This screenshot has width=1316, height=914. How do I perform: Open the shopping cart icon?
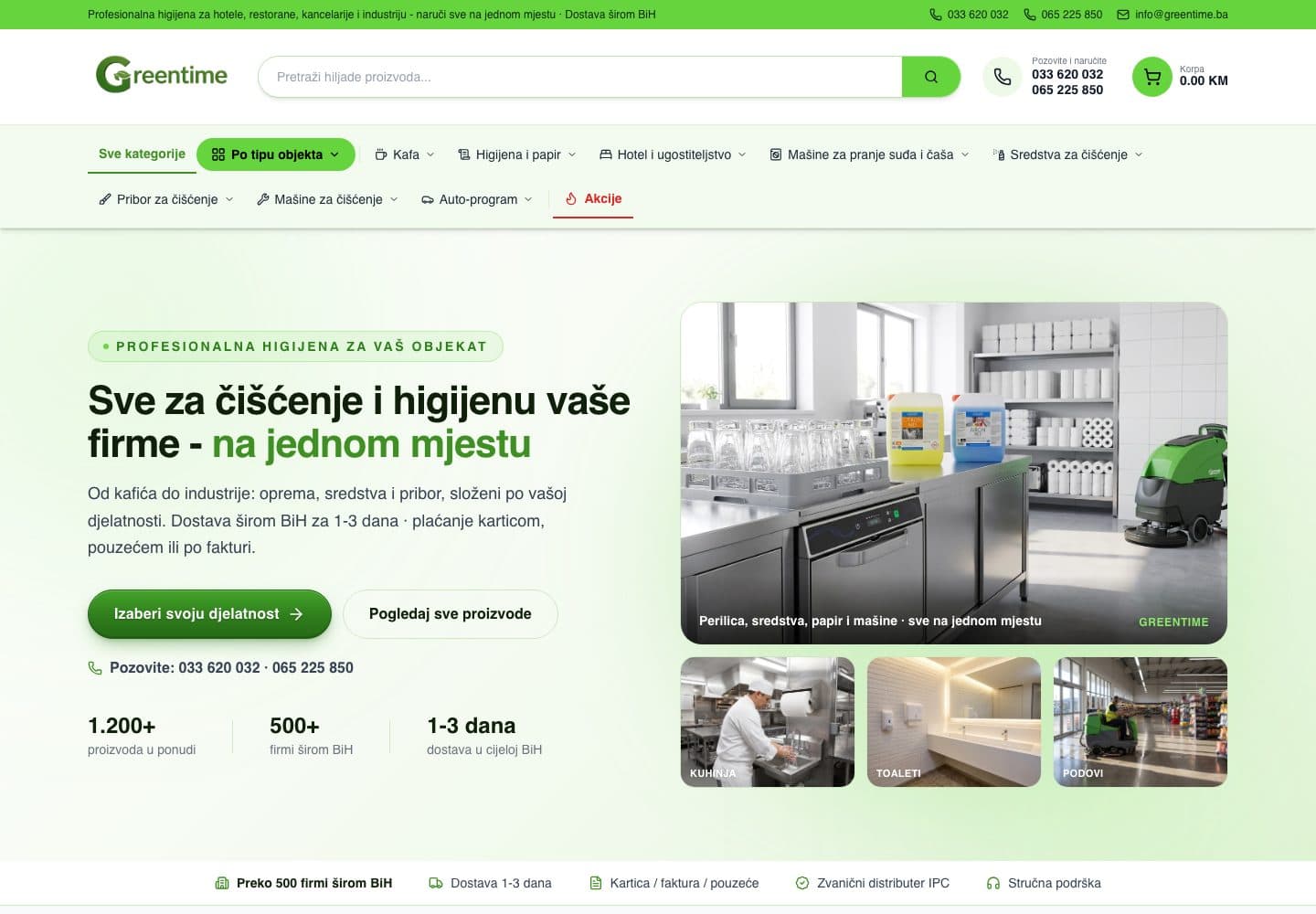(1151, 77)
